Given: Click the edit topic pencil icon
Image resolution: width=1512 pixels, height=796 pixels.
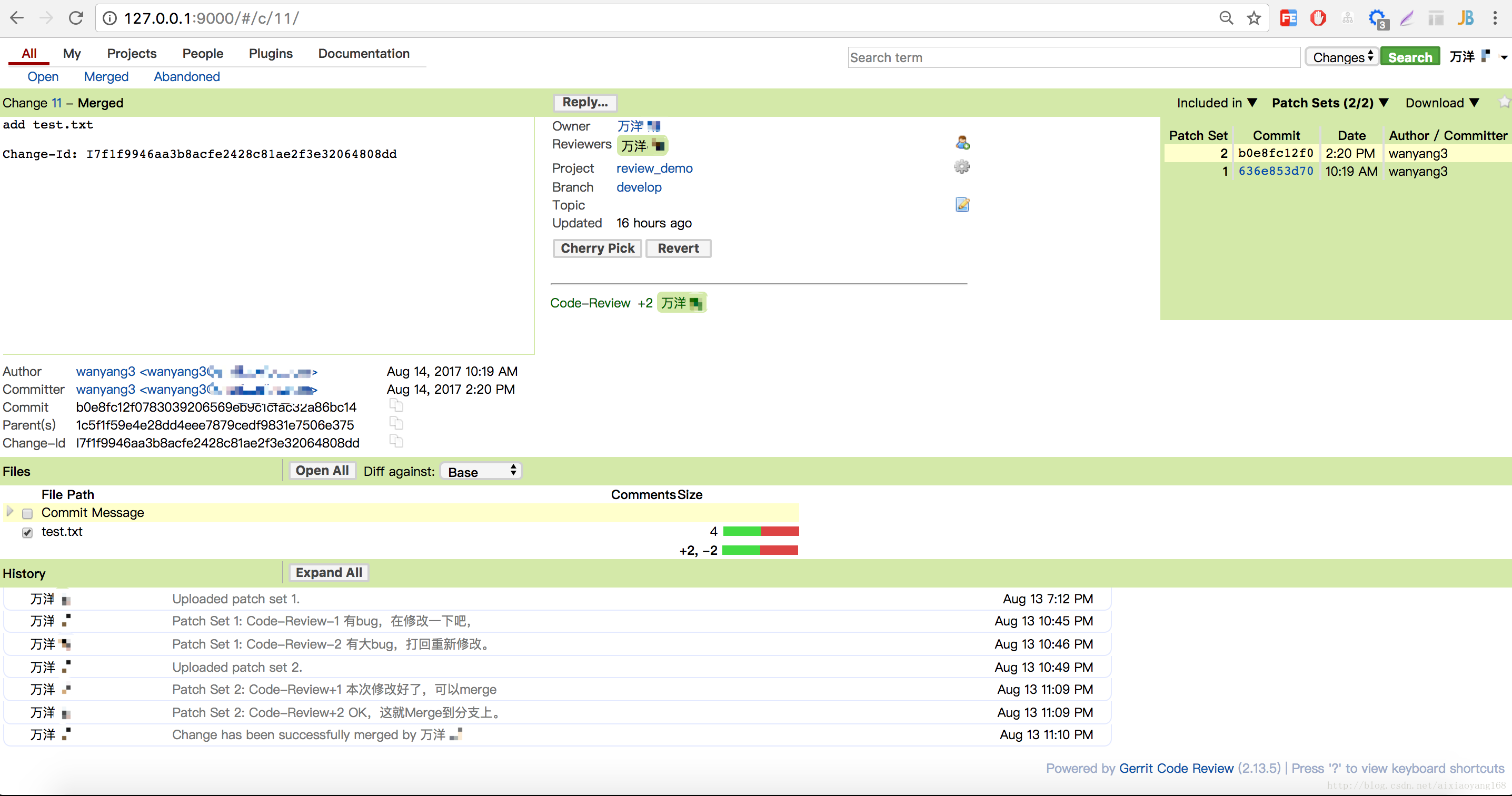Looking at the screenshot, I should 962,204.
